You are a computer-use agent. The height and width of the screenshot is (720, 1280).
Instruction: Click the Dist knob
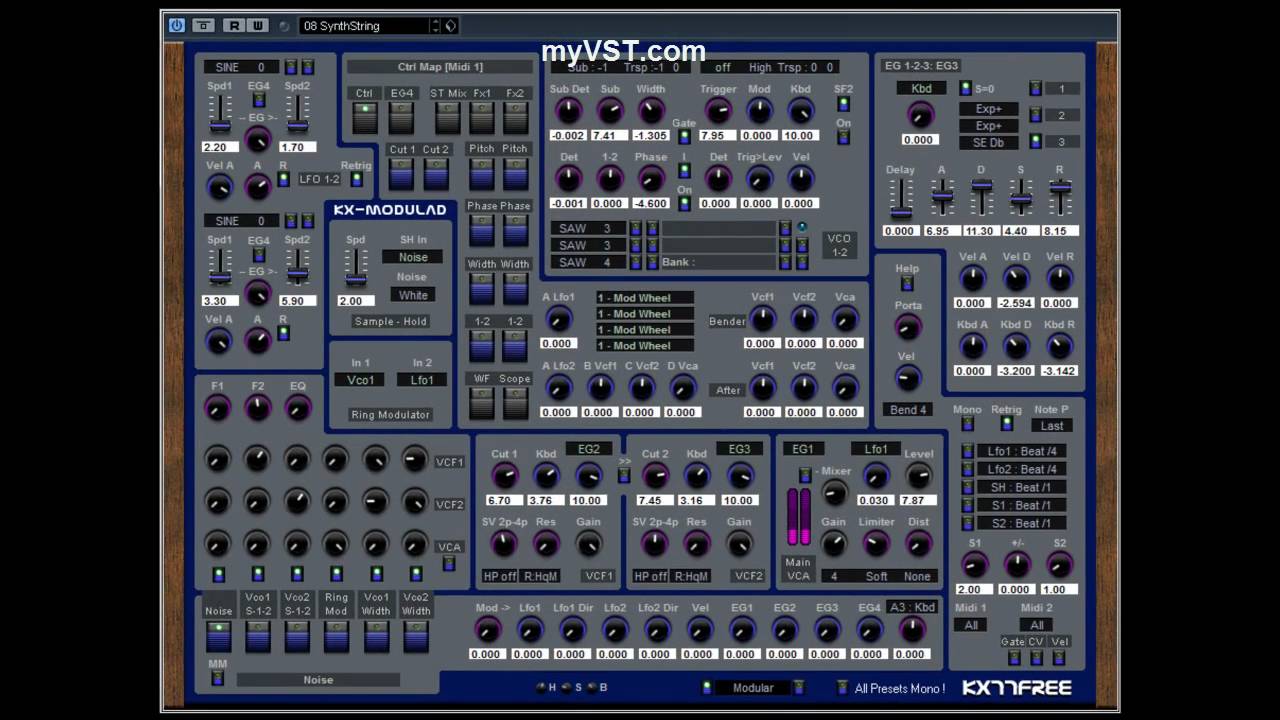[x=918, y=544]
